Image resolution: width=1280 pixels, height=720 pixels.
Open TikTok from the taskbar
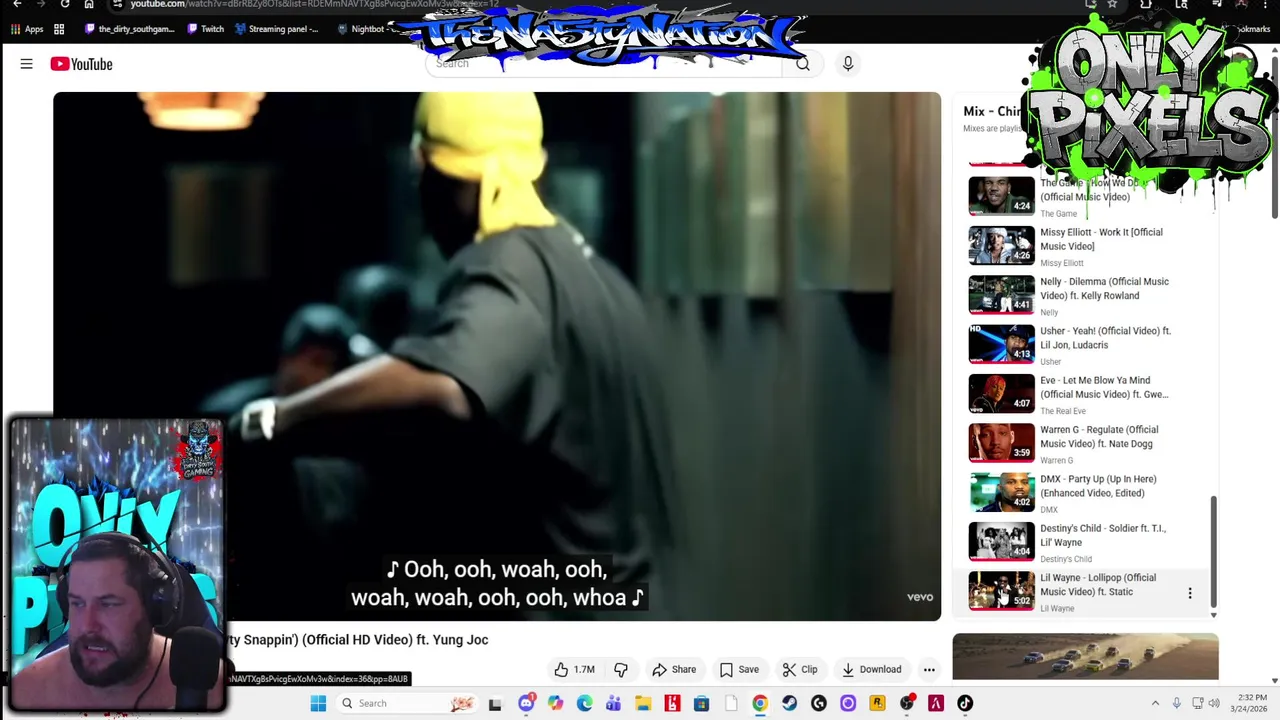coord(965,703)
